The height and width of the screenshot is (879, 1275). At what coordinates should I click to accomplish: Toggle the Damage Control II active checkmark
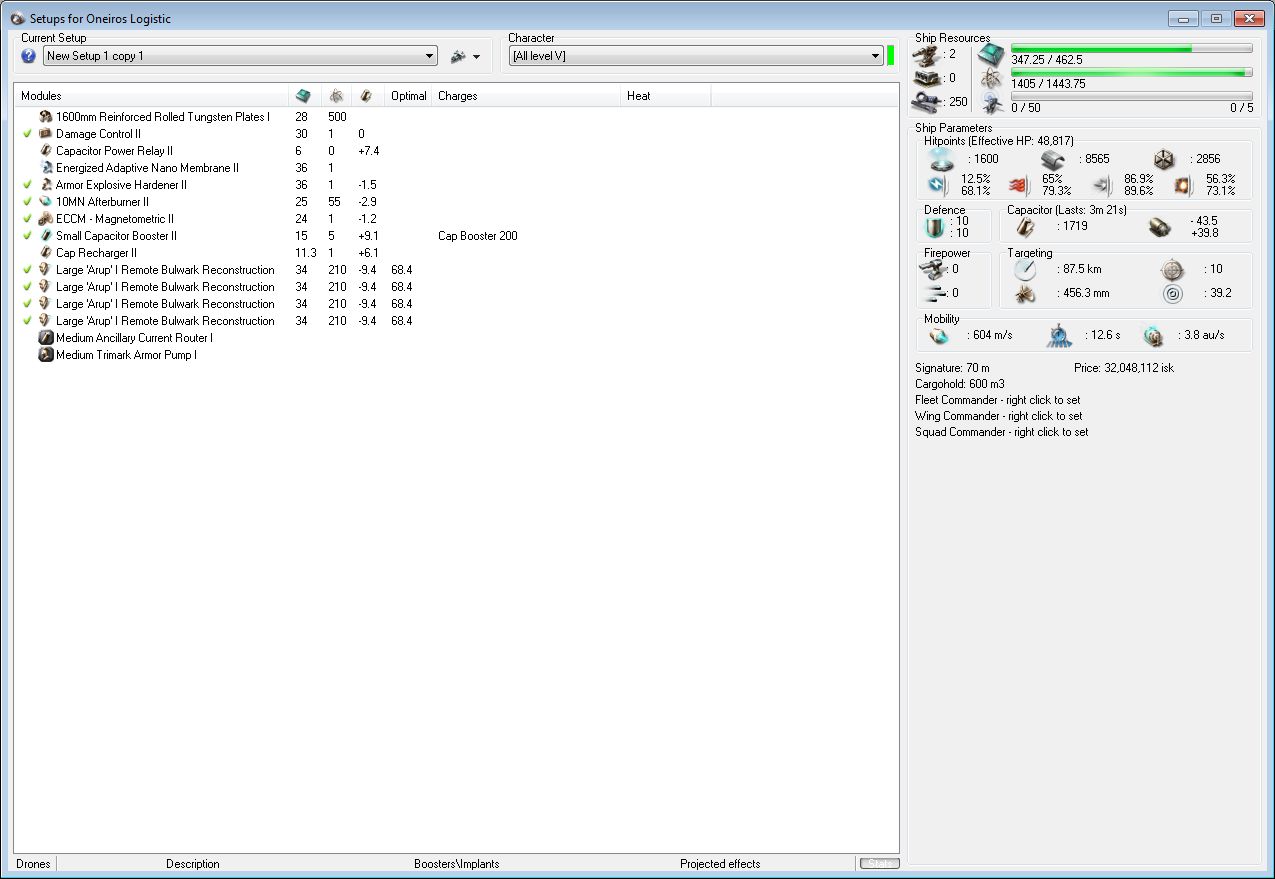click(x=28, y=134)
